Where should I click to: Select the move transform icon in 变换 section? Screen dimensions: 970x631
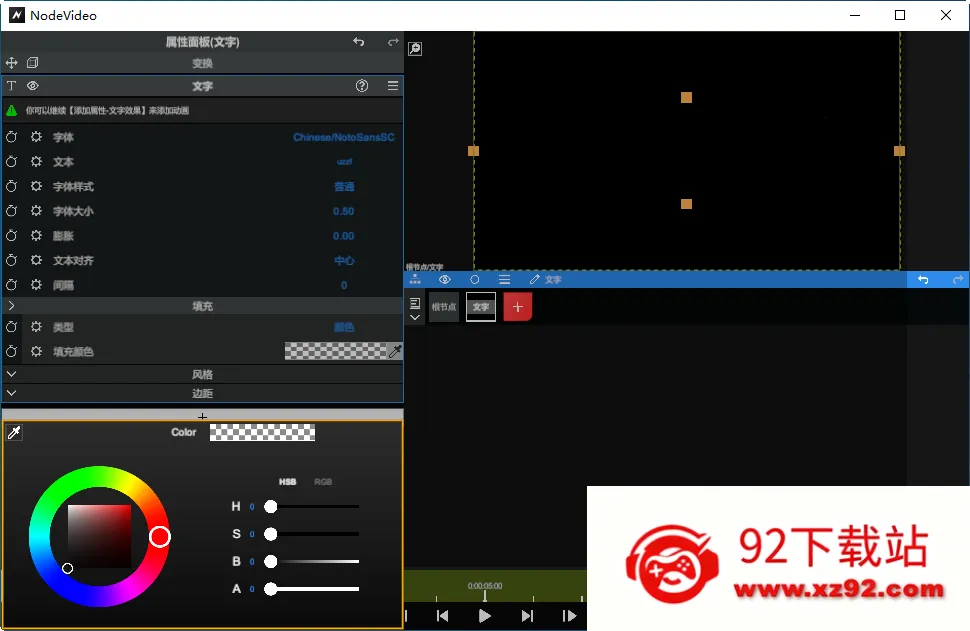(x=12, y=62)
